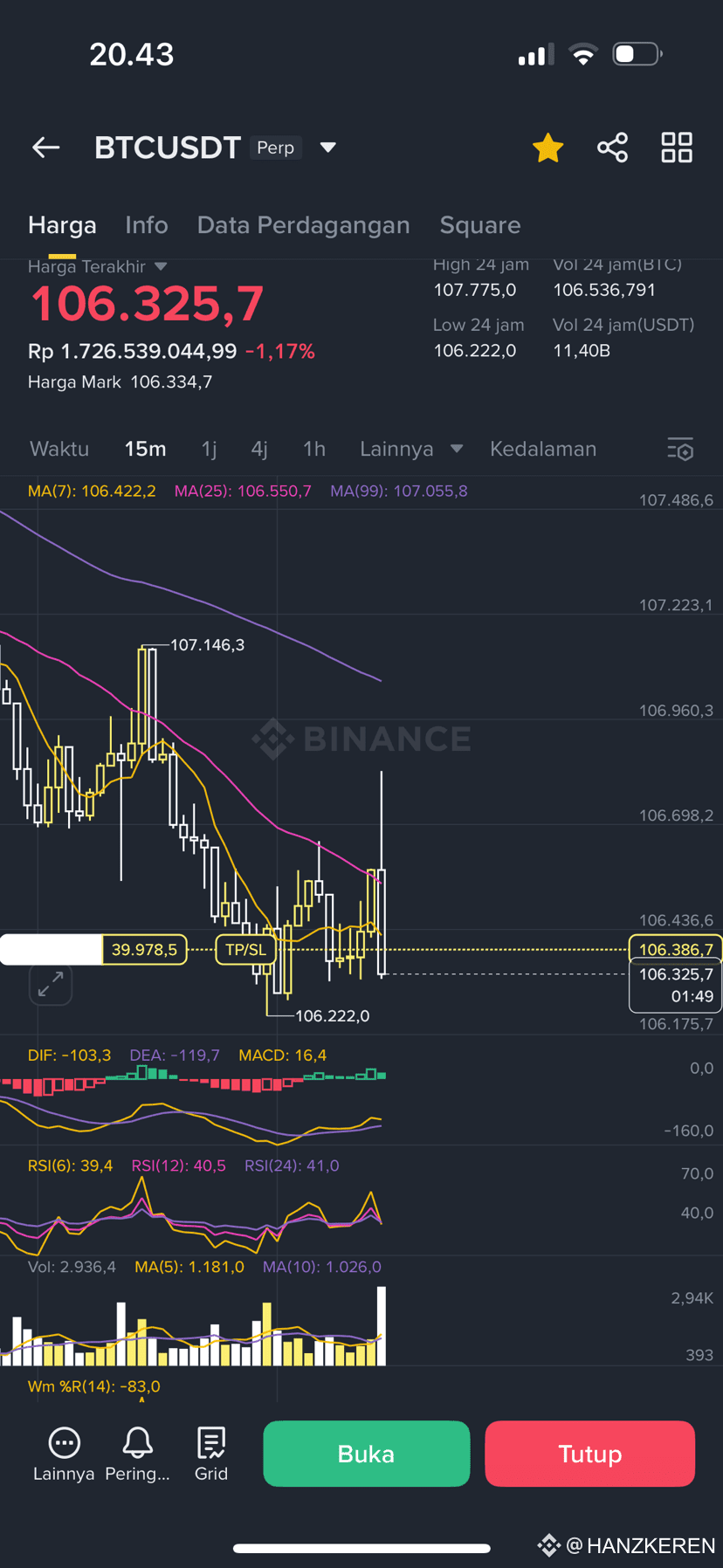723x1568 pixels.
Task: Tap the last price 106.325,7
Action: click(147, 304)
